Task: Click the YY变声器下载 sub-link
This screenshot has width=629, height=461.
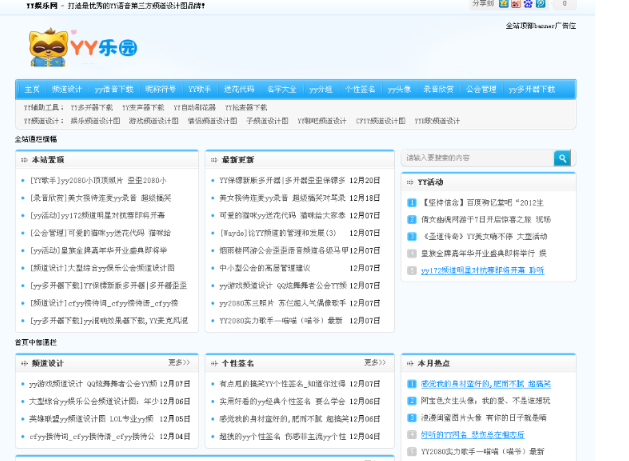Action: [x=143, y=108]
